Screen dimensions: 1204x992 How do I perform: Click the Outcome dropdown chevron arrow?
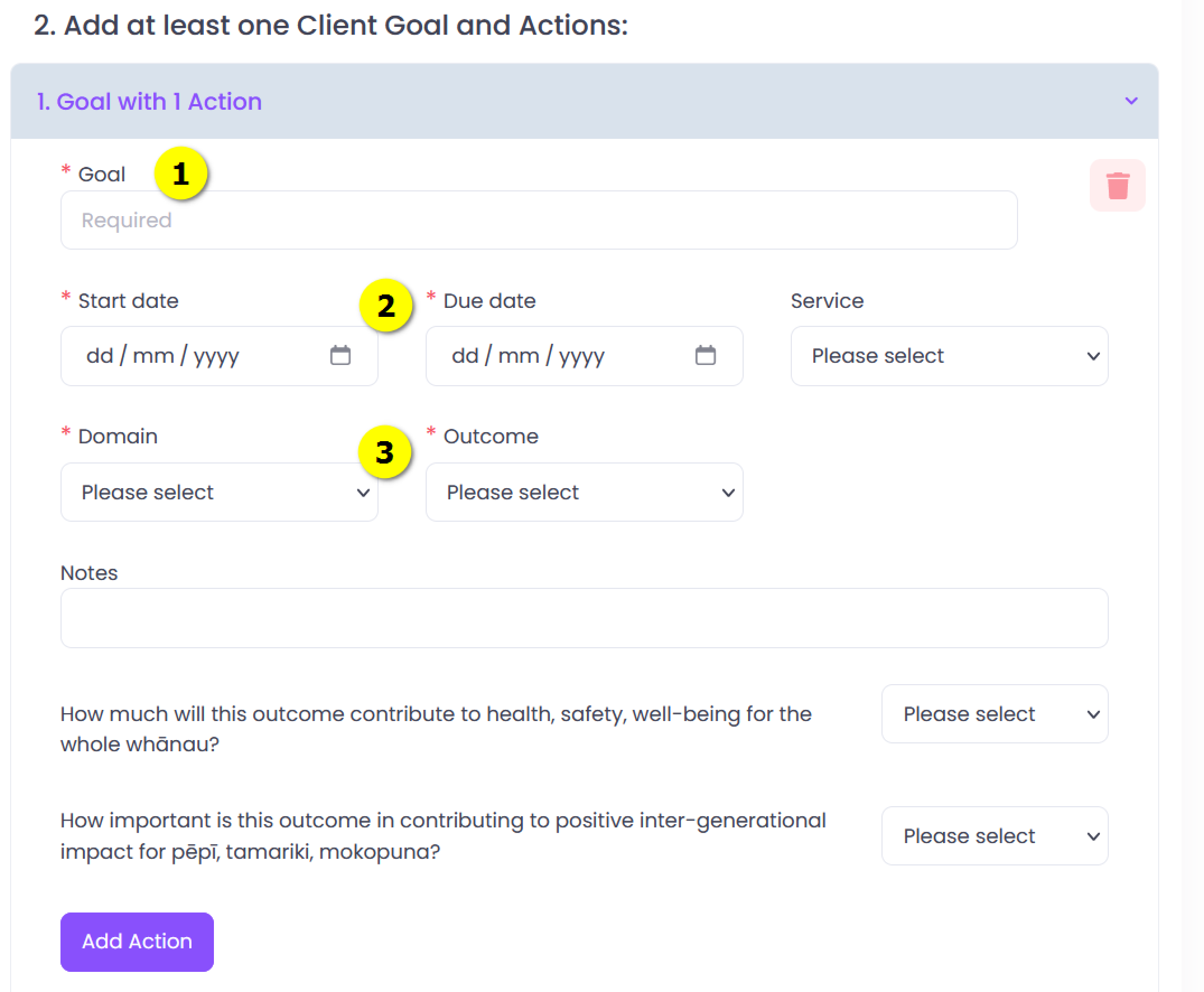click(x=727, y=492)
